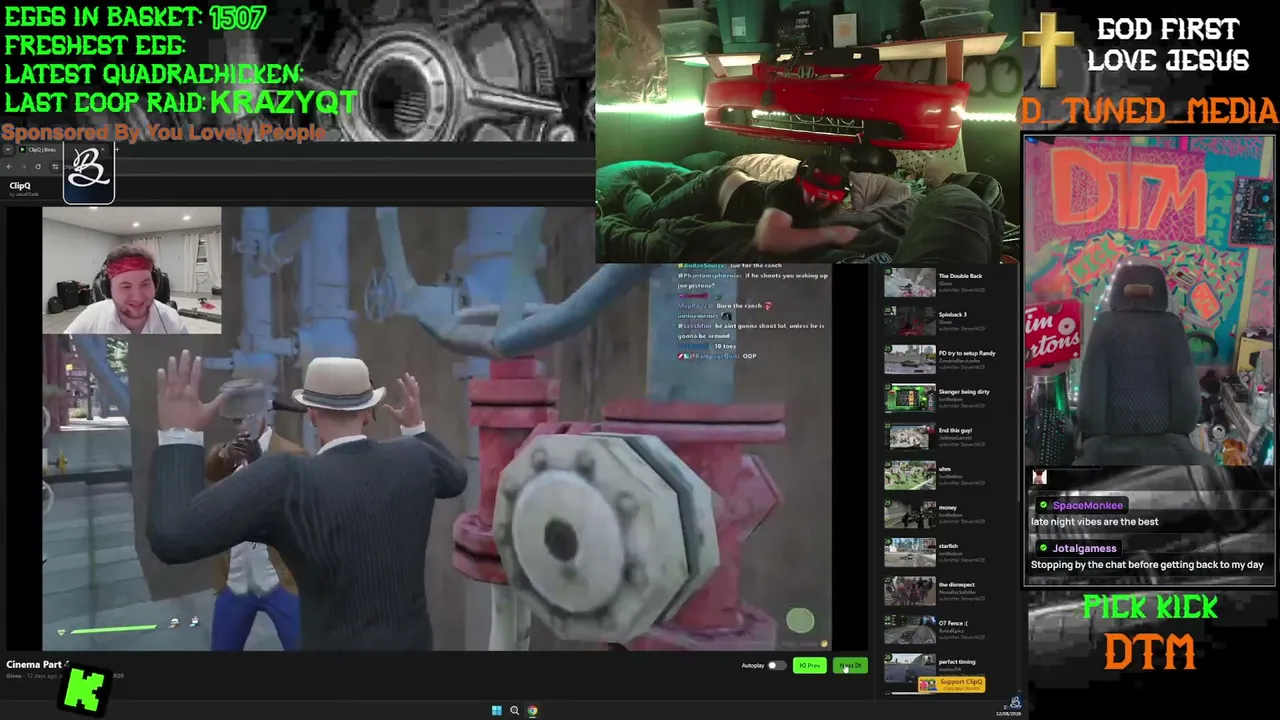The image size is (1280, 720).
Task: Click the streamer webcam overlay in the clip
Action: point(132,270)
